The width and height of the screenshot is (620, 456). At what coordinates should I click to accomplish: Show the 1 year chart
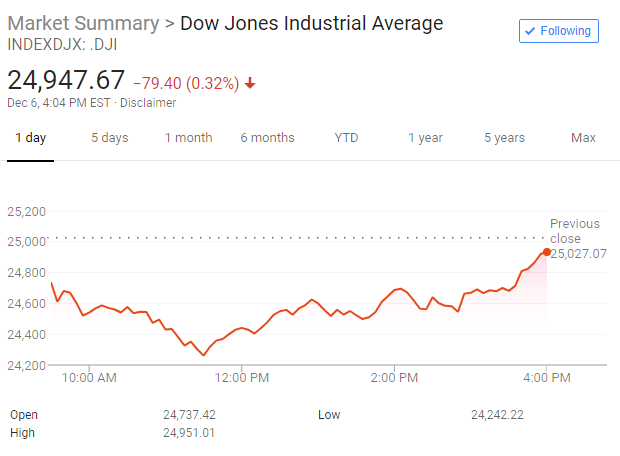tap(425, 138)
